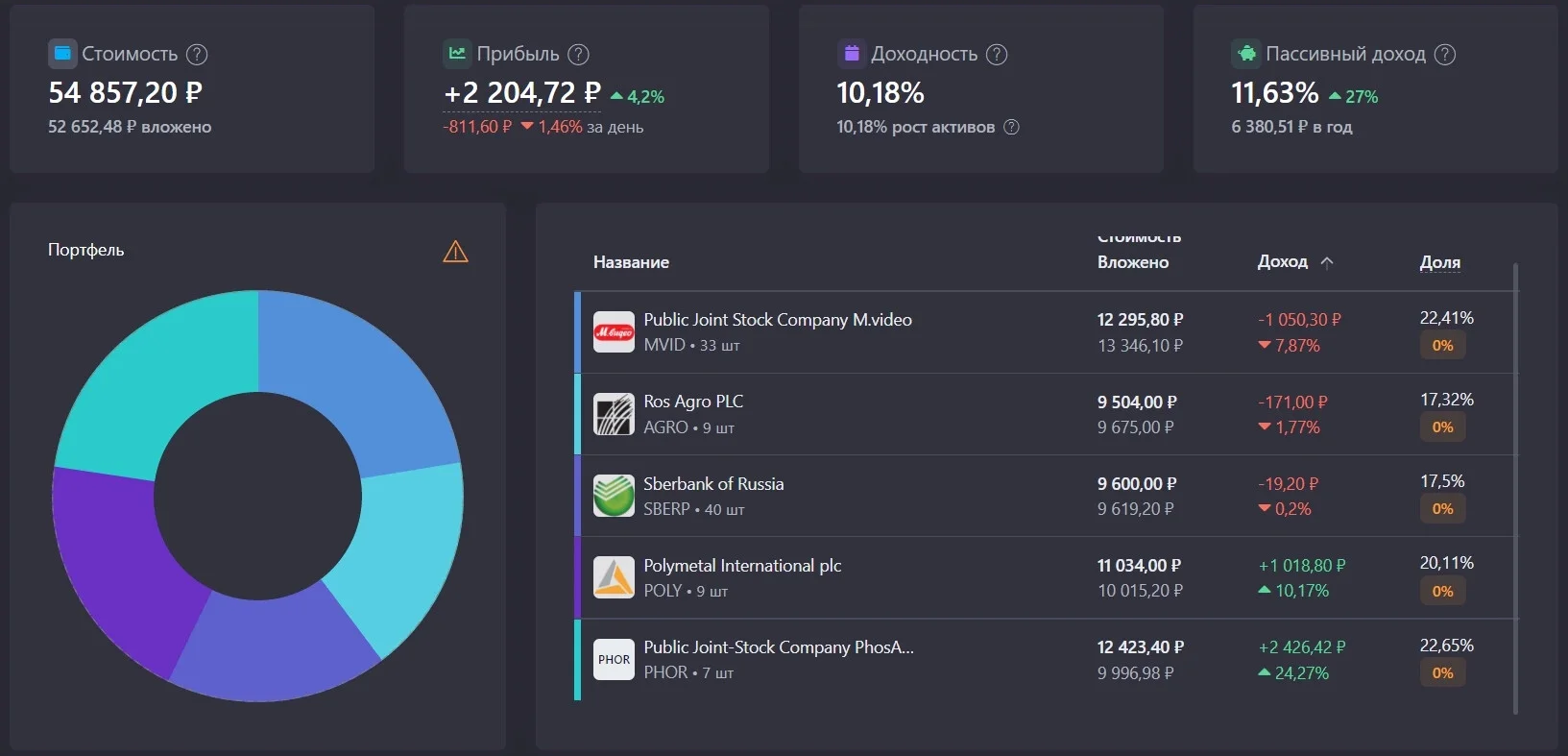Click the 22,65% share in PHOR row

click(x=1447, y=646)
